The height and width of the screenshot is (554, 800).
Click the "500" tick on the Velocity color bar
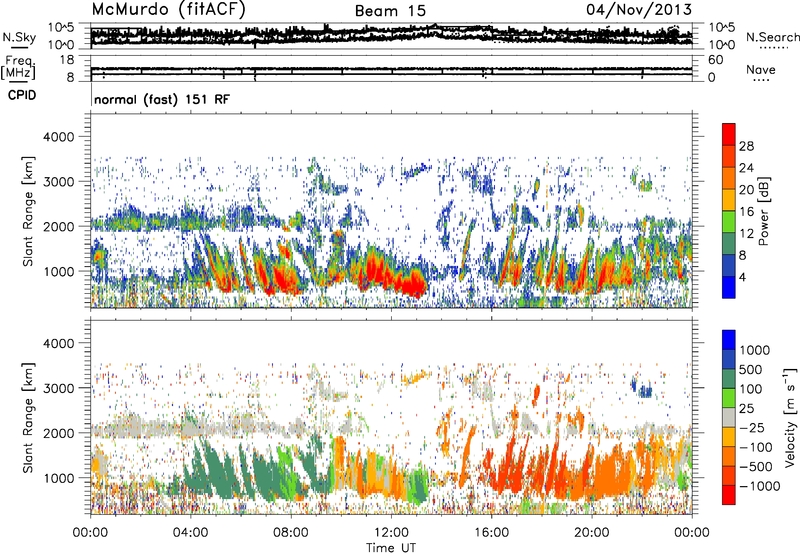(751, 369)
